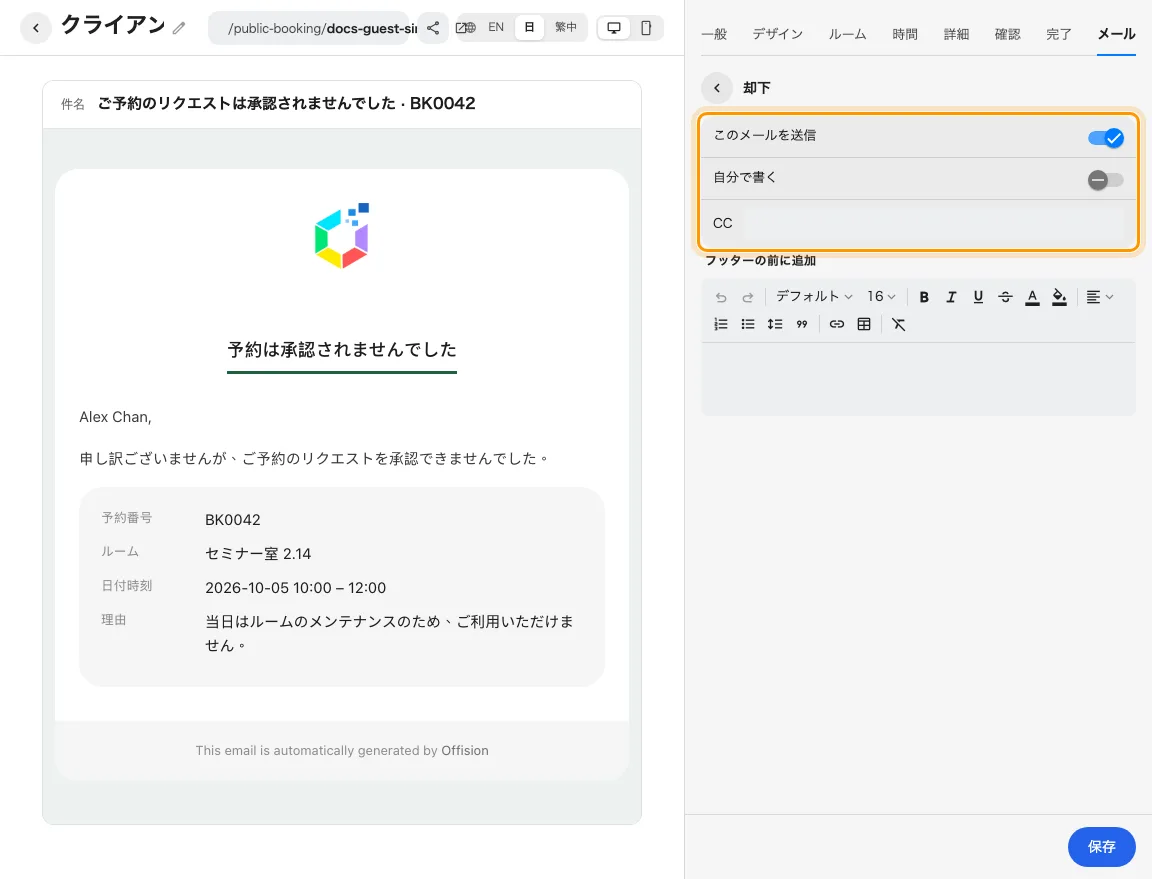
Task: Open the 詳細 tab
Action: (x=956, y=34)
